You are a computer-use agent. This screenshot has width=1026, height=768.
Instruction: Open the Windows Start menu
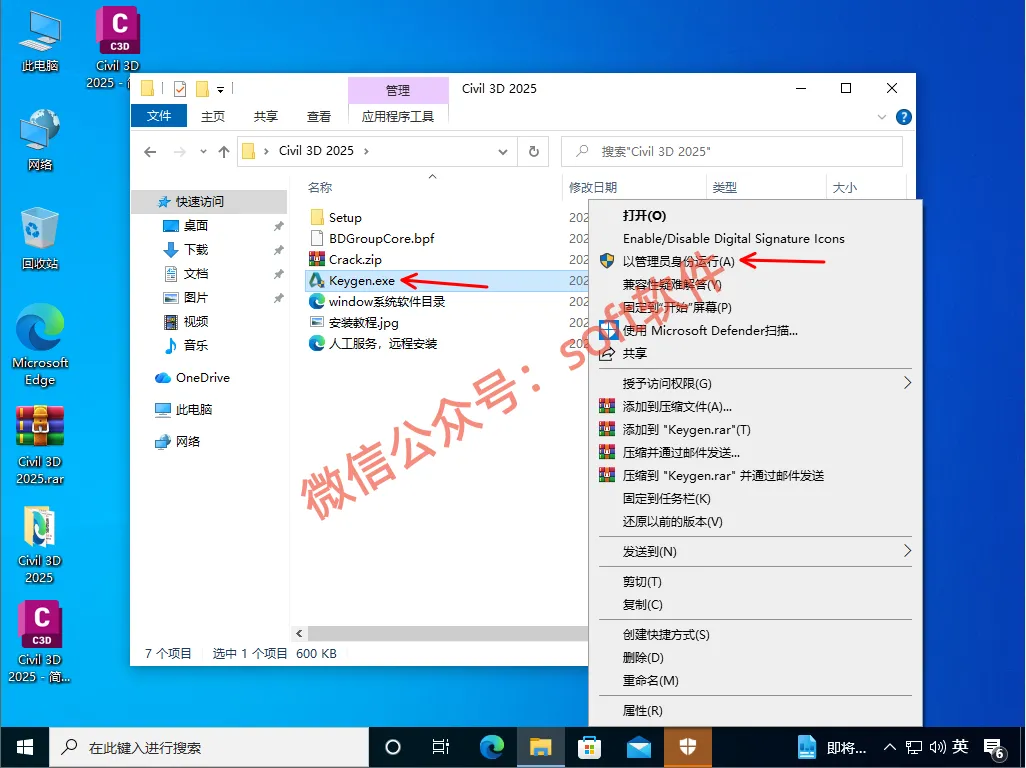click(x=25, y=747)
